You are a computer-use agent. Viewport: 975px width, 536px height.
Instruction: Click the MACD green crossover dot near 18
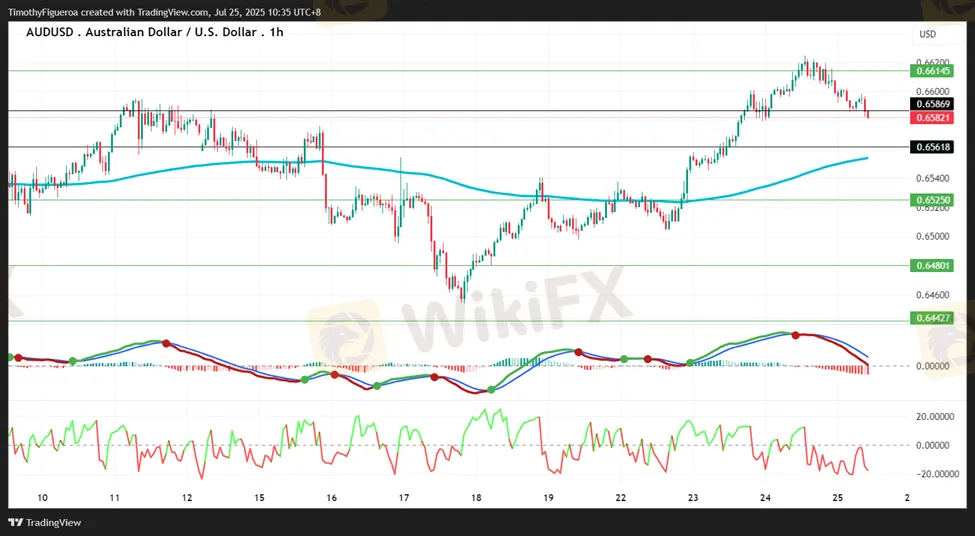491,389
